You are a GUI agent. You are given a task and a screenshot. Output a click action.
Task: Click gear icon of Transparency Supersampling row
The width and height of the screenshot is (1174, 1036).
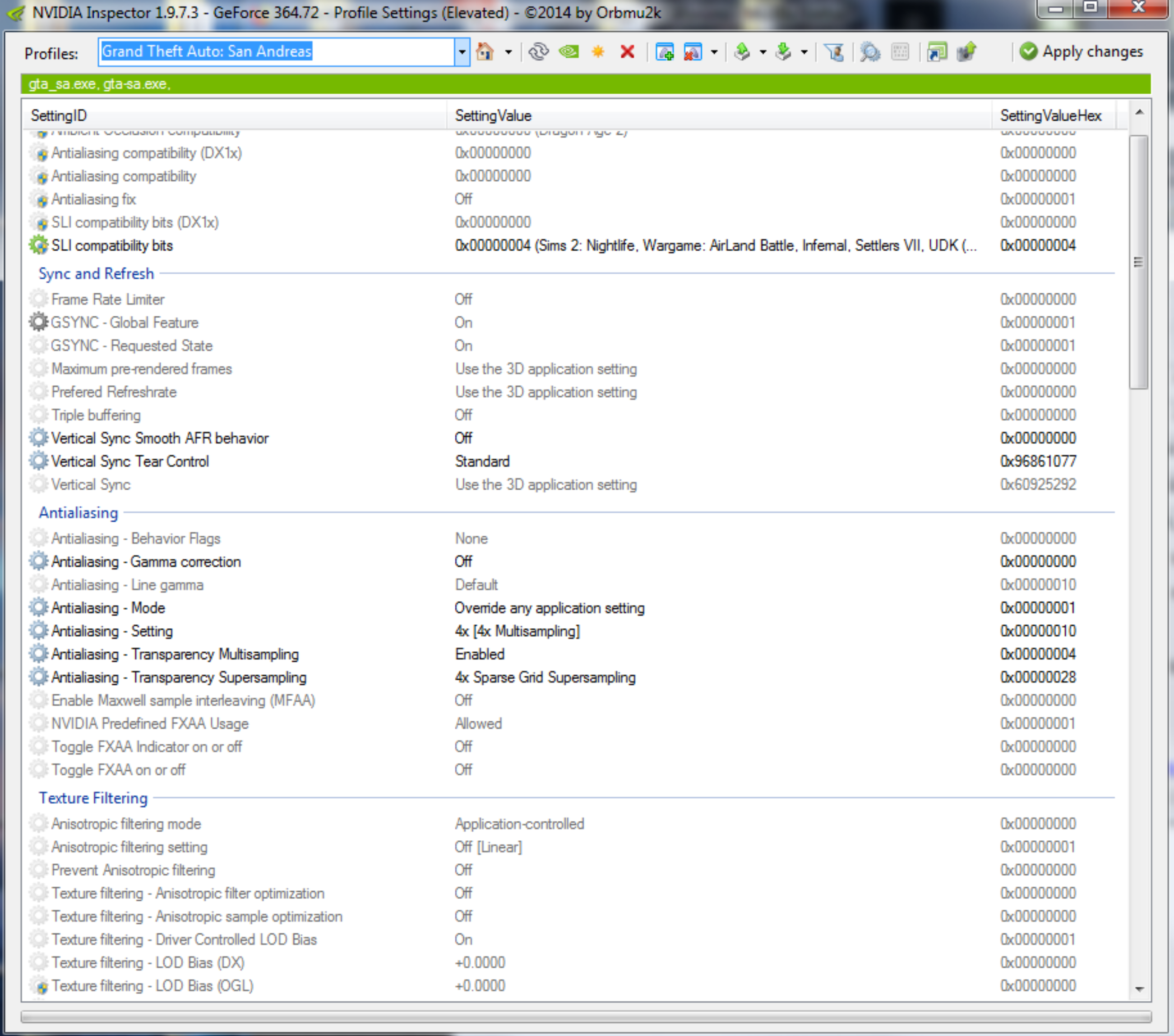(x=38, y=677)
